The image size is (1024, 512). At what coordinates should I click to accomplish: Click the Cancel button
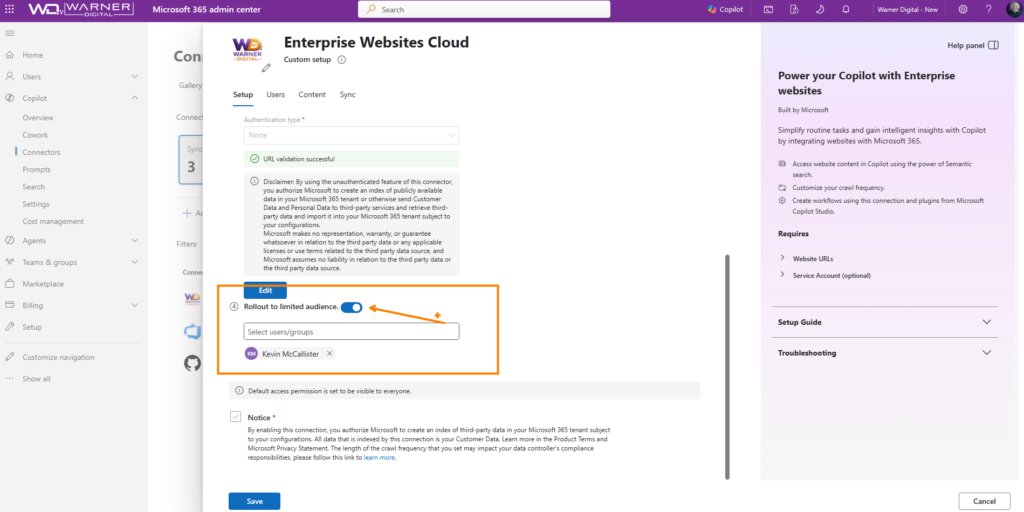(x=984, y=502)
